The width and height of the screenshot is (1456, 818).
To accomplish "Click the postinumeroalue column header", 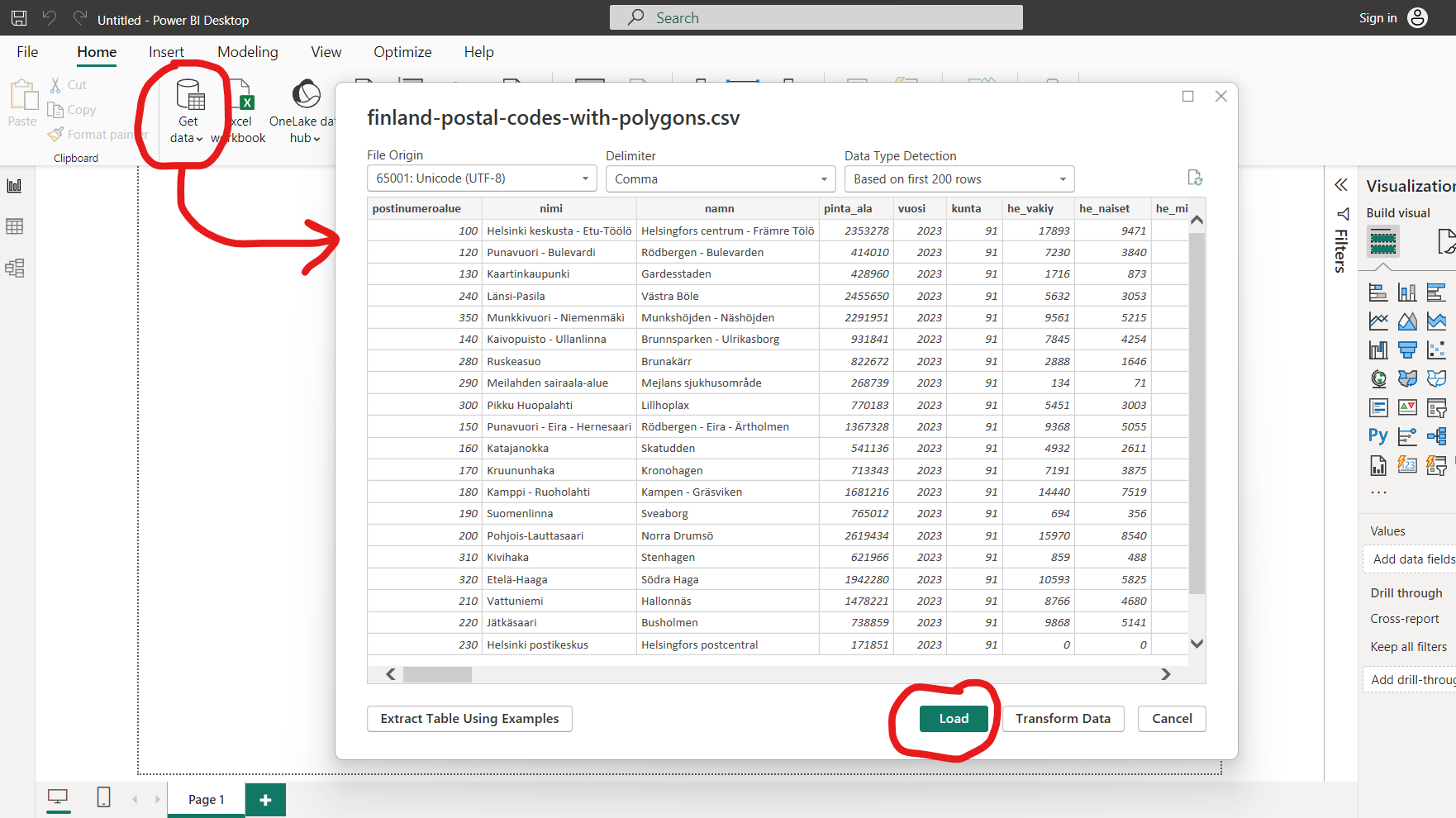I will pos(424,208).
